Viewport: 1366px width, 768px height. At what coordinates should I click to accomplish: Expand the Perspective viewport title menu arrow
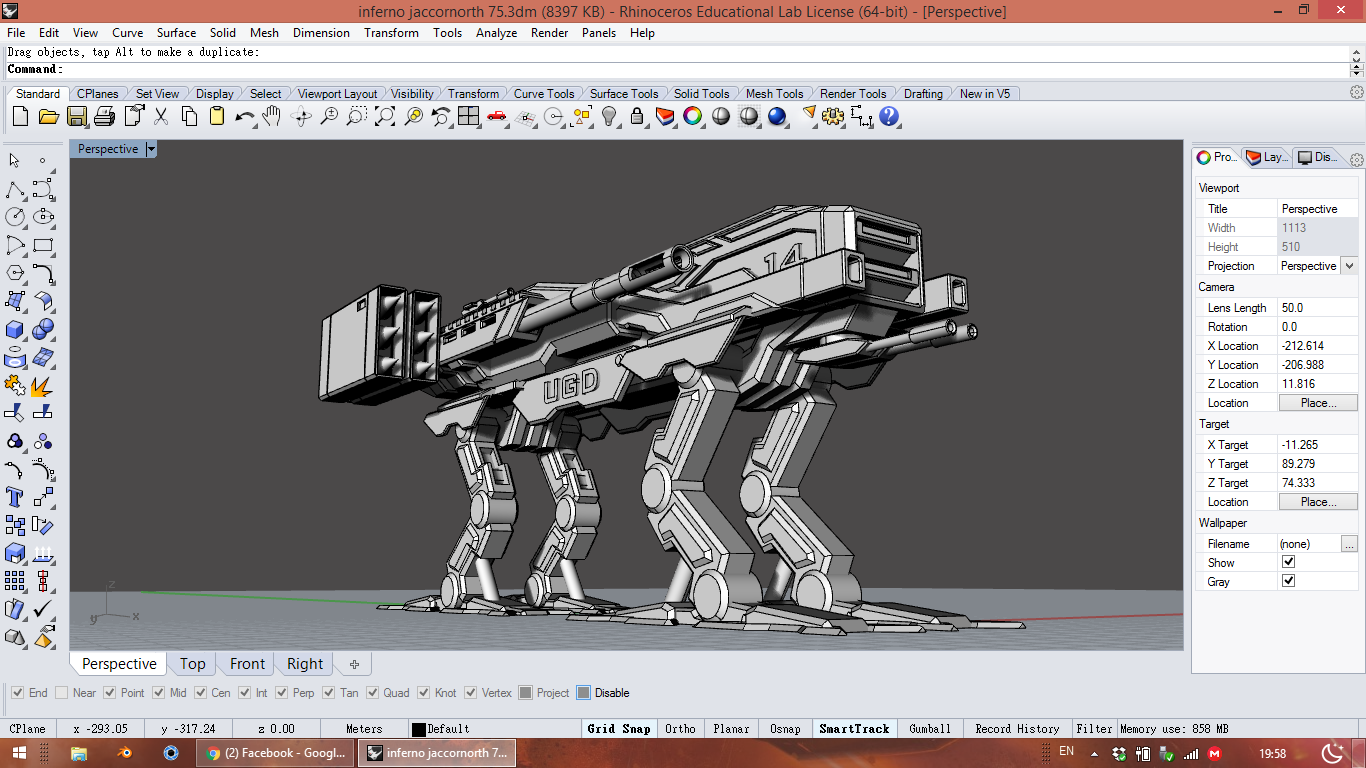[x=151, y=149]
